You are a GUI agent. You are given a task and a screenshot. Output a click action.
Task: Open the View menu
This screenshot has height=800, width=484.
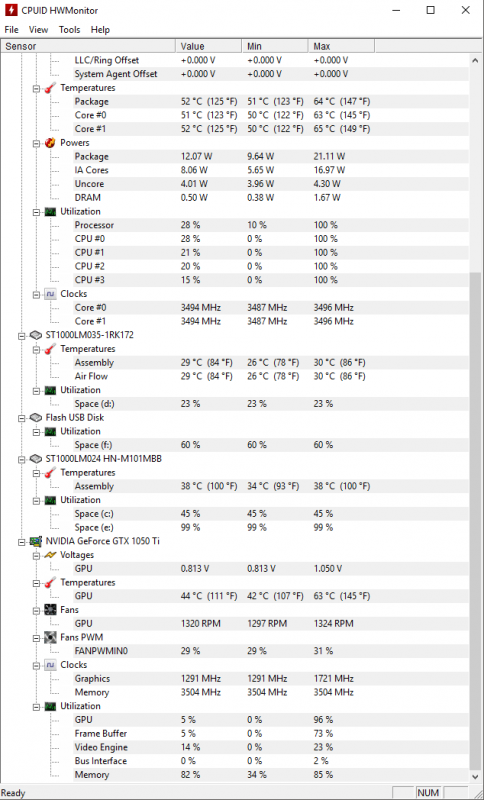[39, 30]
